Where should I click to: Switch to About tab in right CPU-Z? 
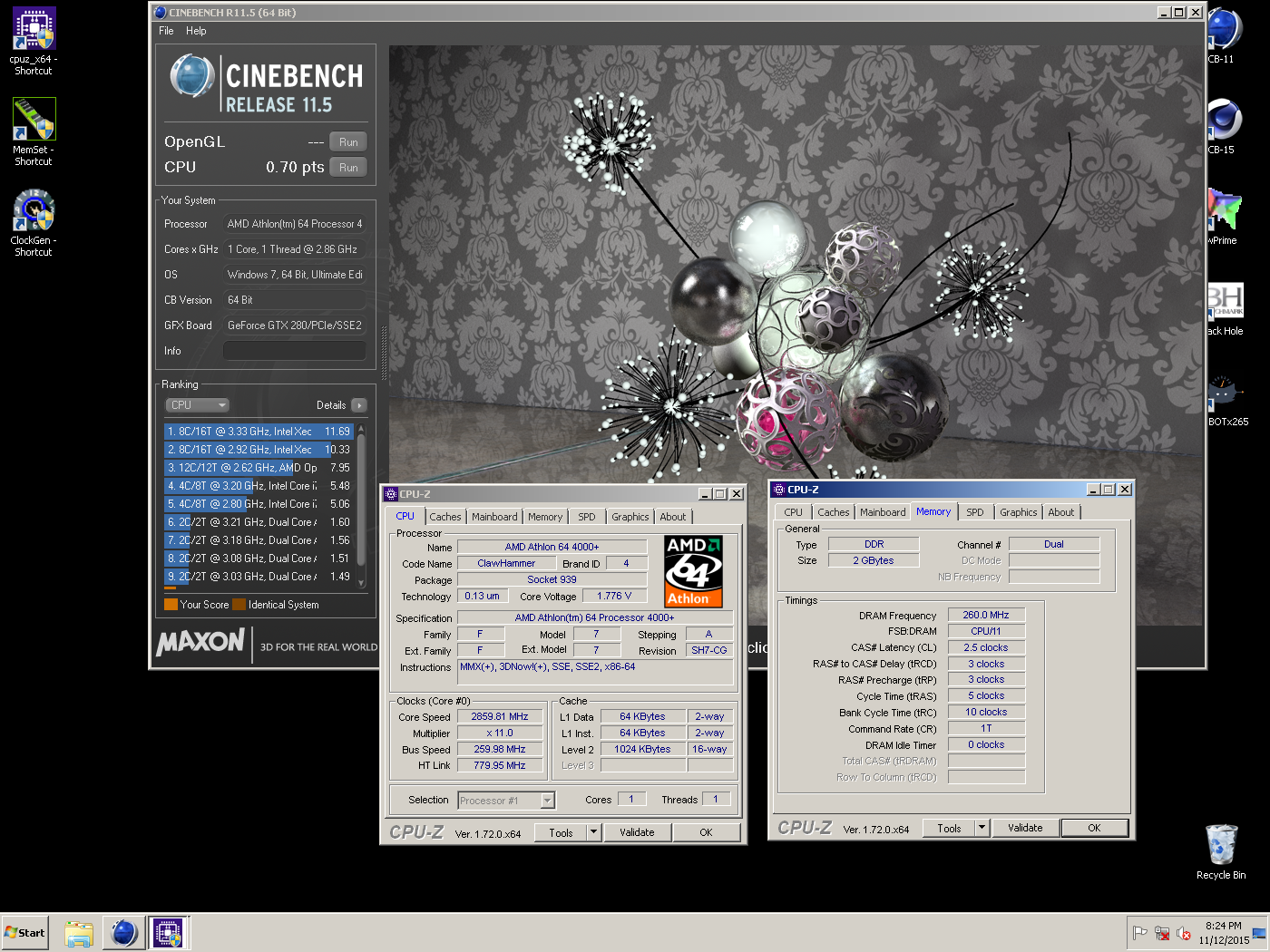click(x=1061, y=512)
